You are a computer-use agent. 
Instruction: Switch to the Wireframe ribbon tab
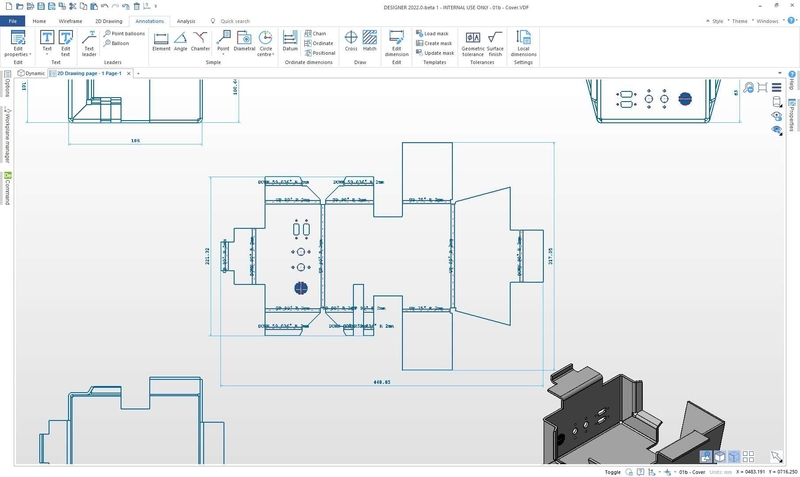pyautogui.click(x=70, y=20)
